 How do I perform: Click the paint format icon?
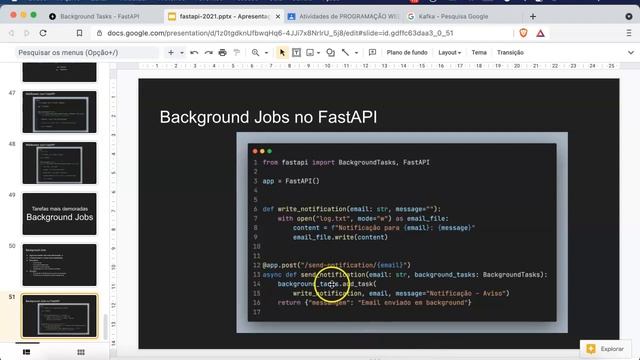pos(237,53)
